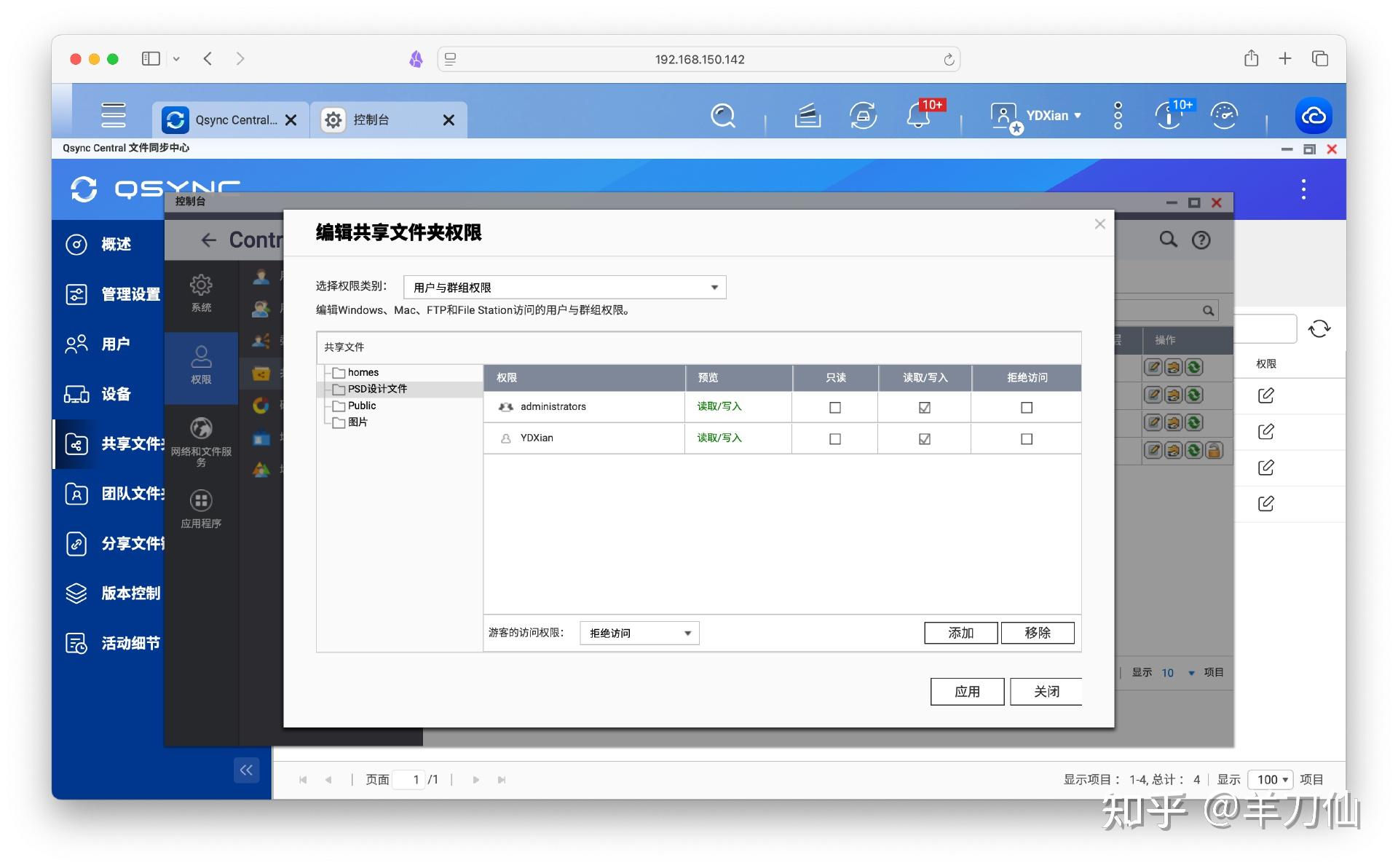
Task: Open the background tasks icon in the top bar
Action: pos(807,116)
